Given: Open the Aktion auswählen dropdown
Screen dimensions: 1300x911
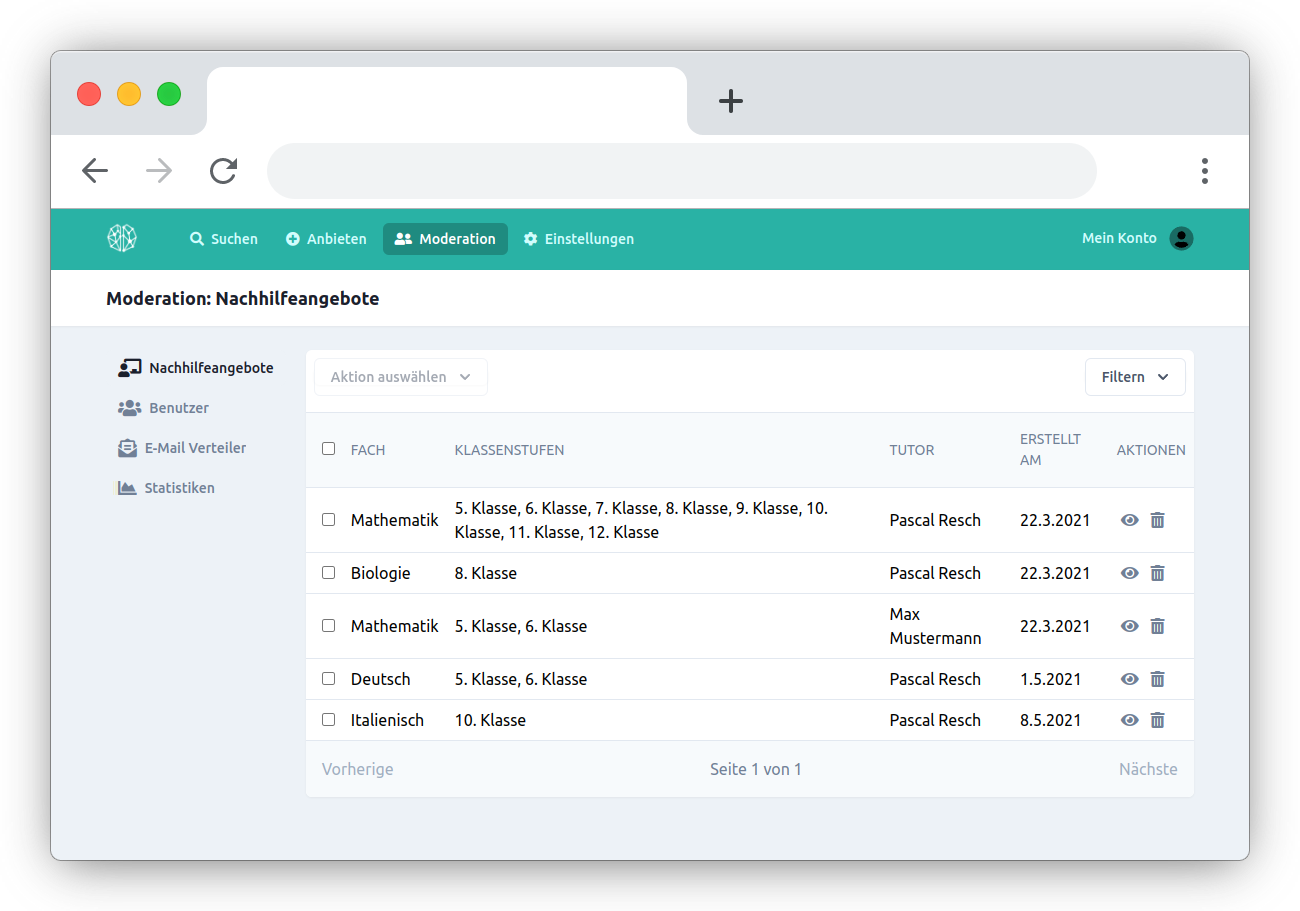Looking at the screenshot, I should 400,377.
